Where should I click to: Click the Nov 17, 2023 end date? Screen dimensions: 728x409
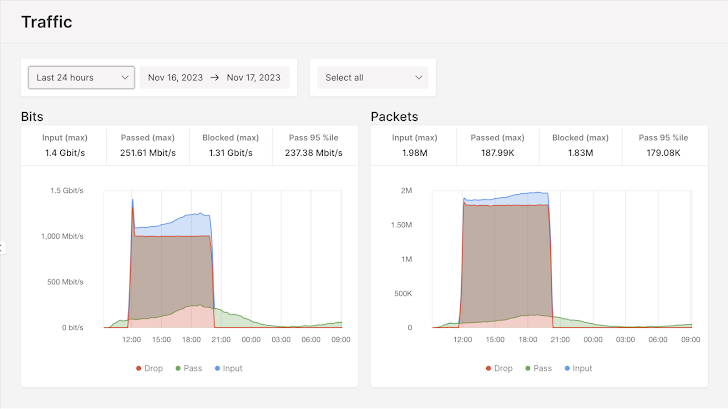point(255,77)
